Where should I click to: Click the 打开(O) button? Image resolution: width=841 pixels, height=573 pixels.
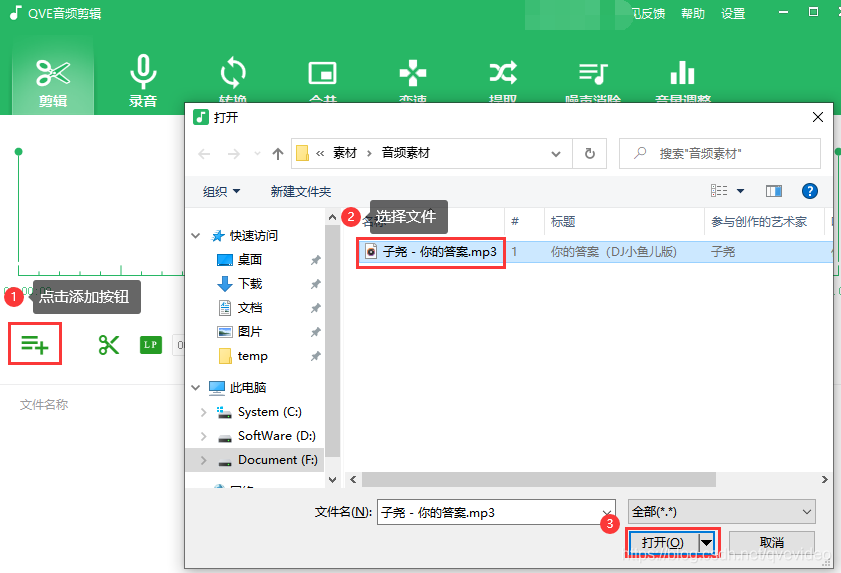coord(663,543)
